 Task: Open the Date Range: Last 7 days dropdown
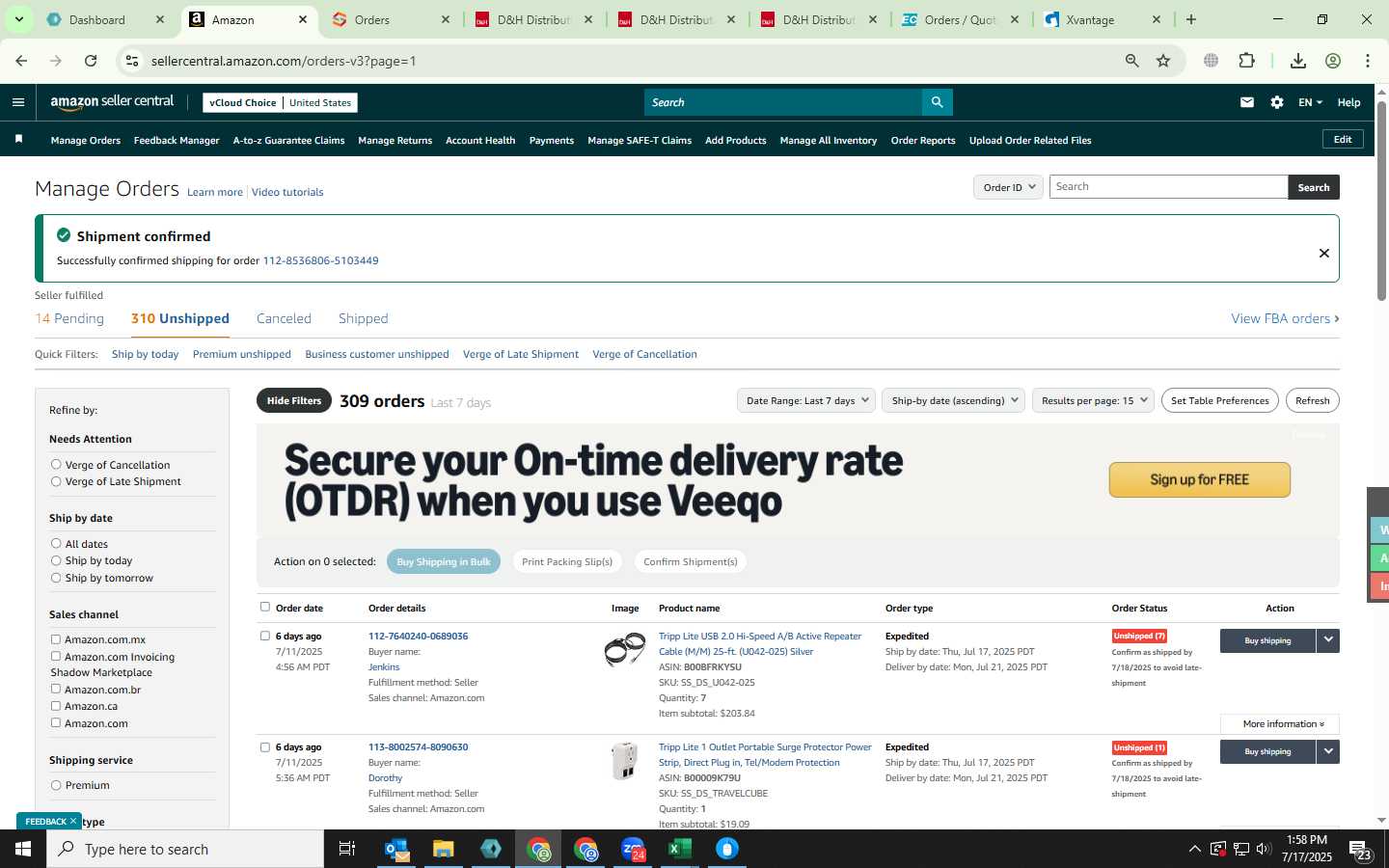(805, 400)
